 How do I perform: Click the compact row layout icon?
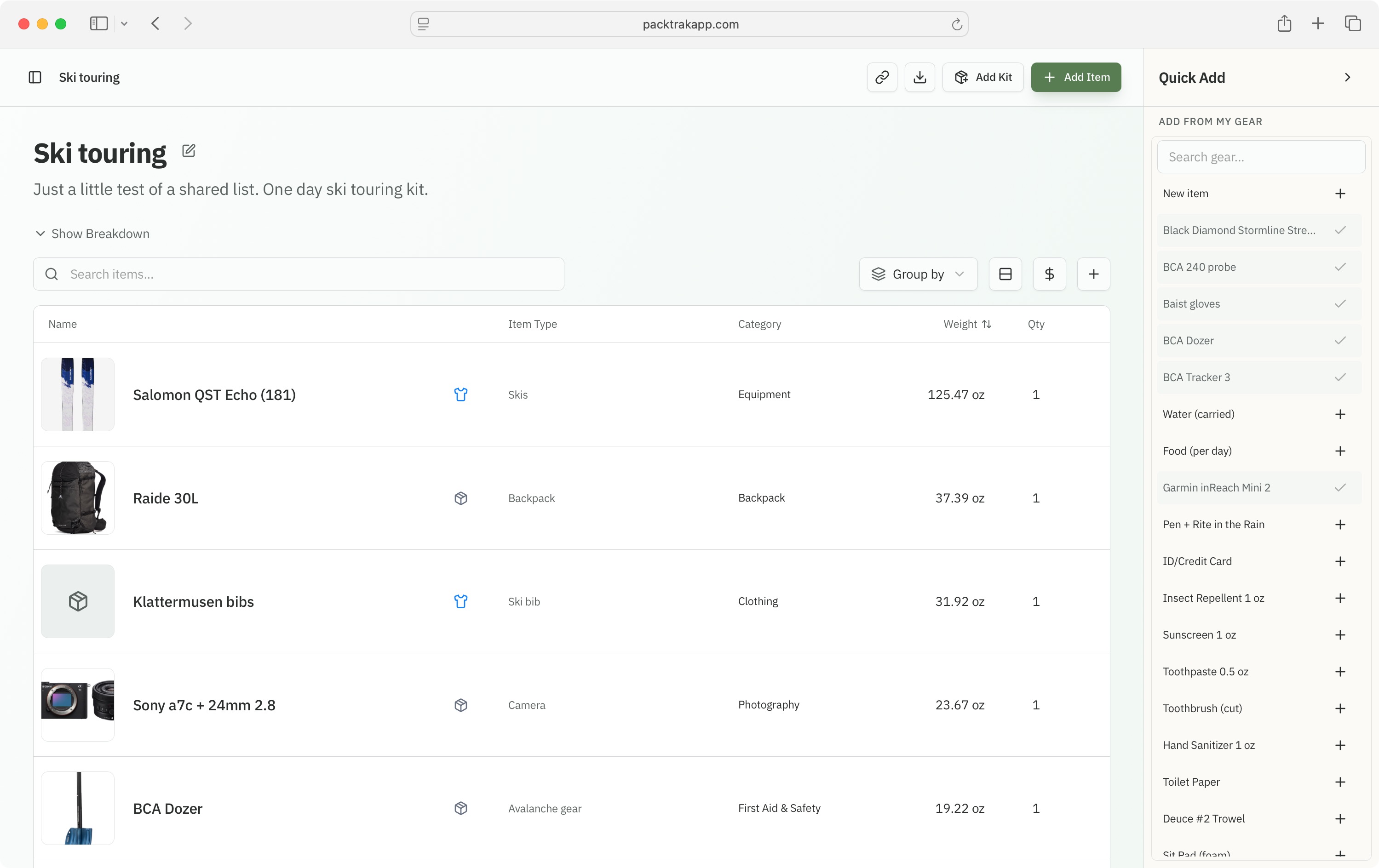(x=1005, y=274)
